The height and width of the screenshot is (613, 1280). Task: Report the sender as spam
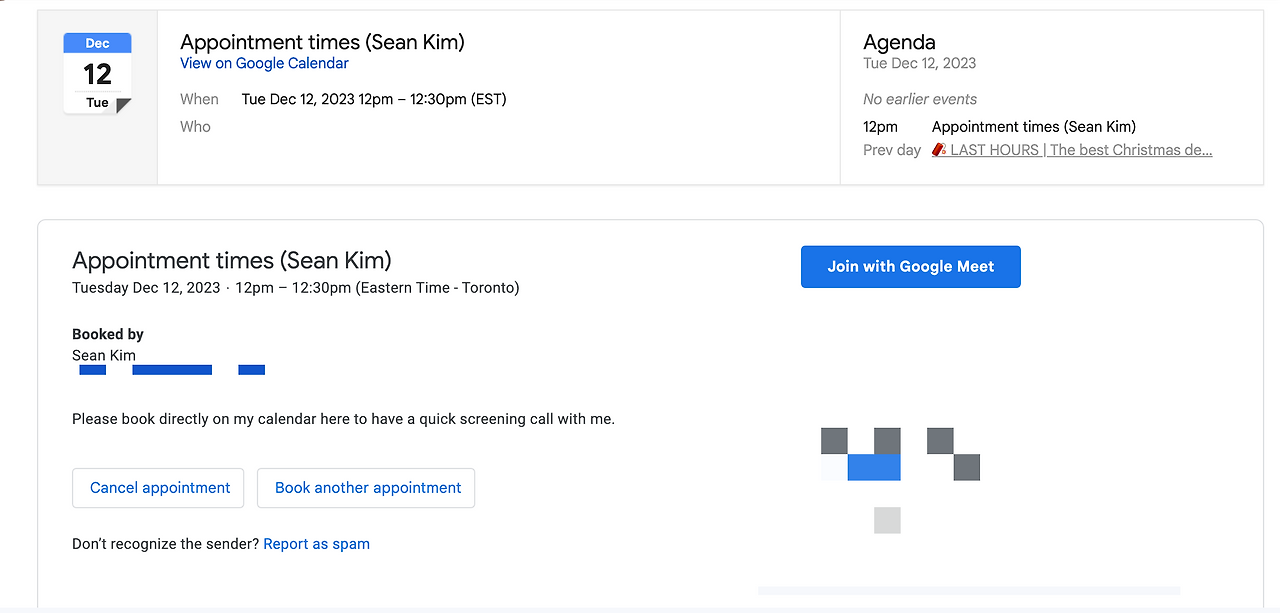(x=316, y=544)
